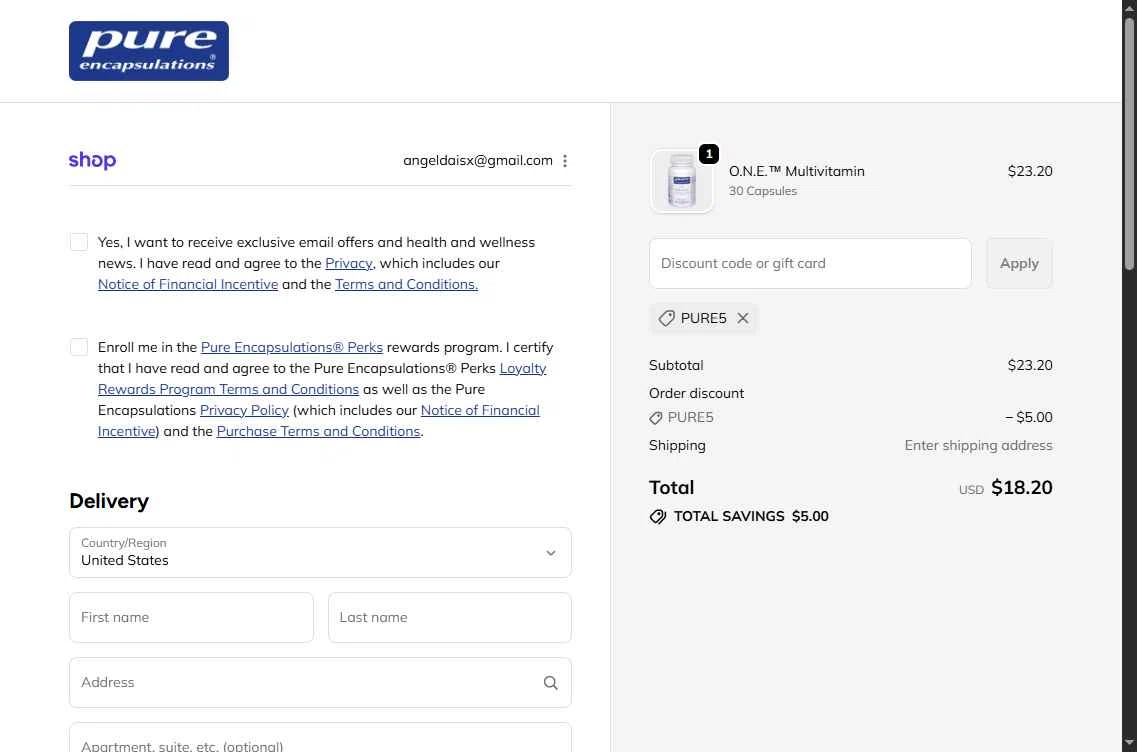Click the search icon in Address field
The image size is (1137, 752).
(x=551, y=682)
